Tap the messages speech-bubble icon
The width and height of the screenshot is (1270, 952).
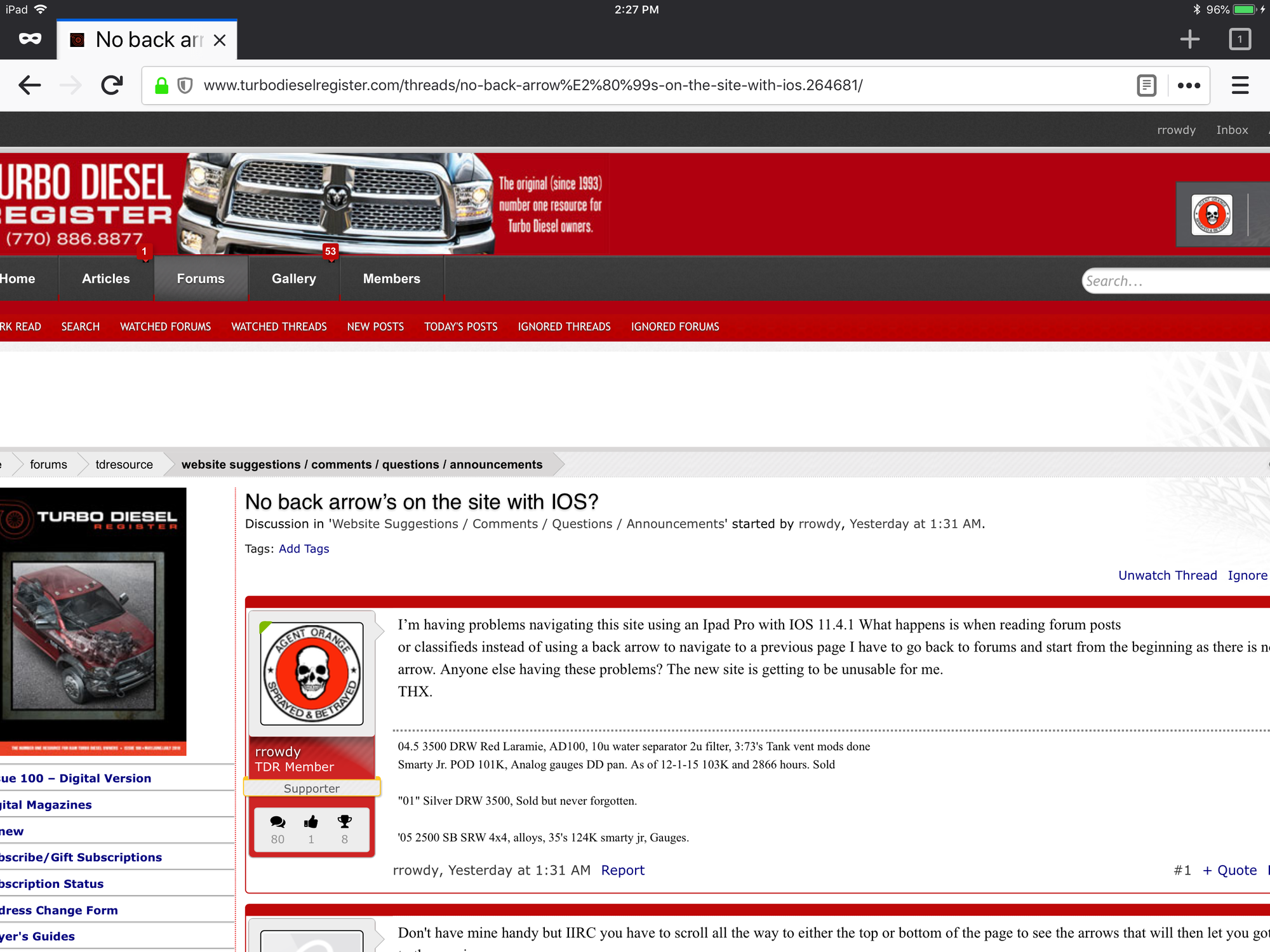point(277,822)
